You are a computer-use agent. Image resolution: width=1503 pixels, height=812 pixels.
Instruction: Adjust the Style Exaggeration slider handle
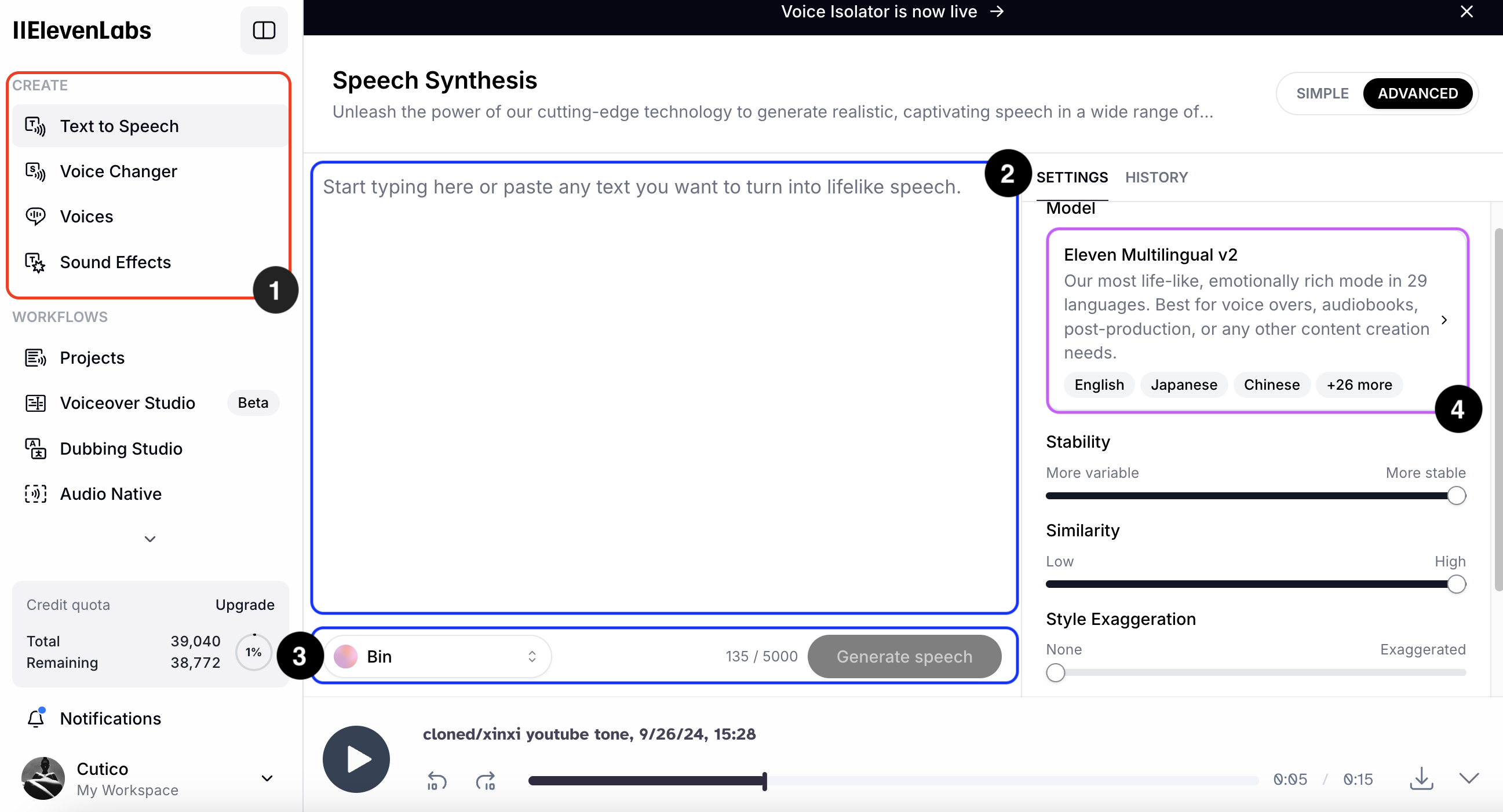[1056, 672]
